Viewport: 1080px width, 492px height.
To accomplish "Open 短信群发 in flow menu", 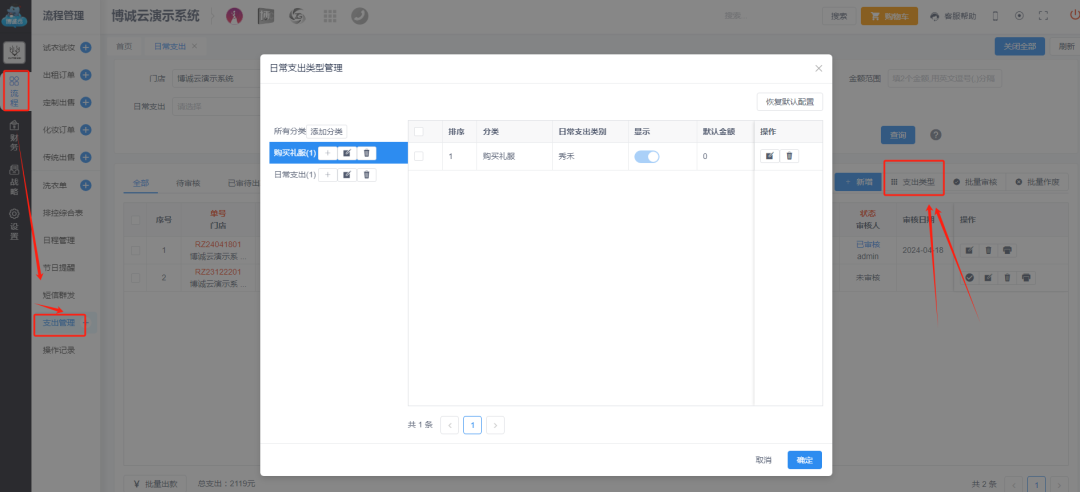I will tap(59, 295).
